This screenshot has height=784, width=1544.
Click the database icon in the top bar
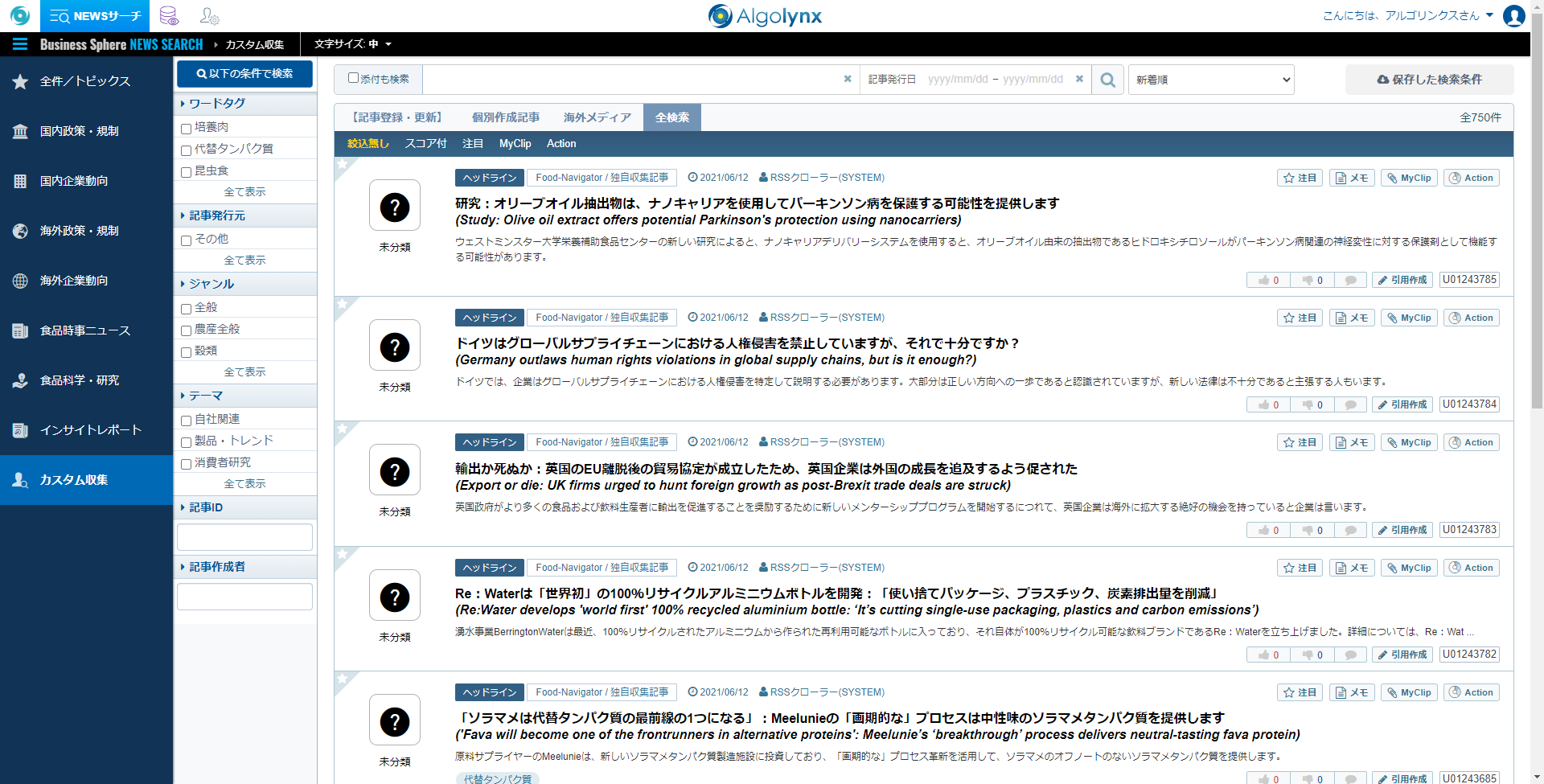pos(169,16)
